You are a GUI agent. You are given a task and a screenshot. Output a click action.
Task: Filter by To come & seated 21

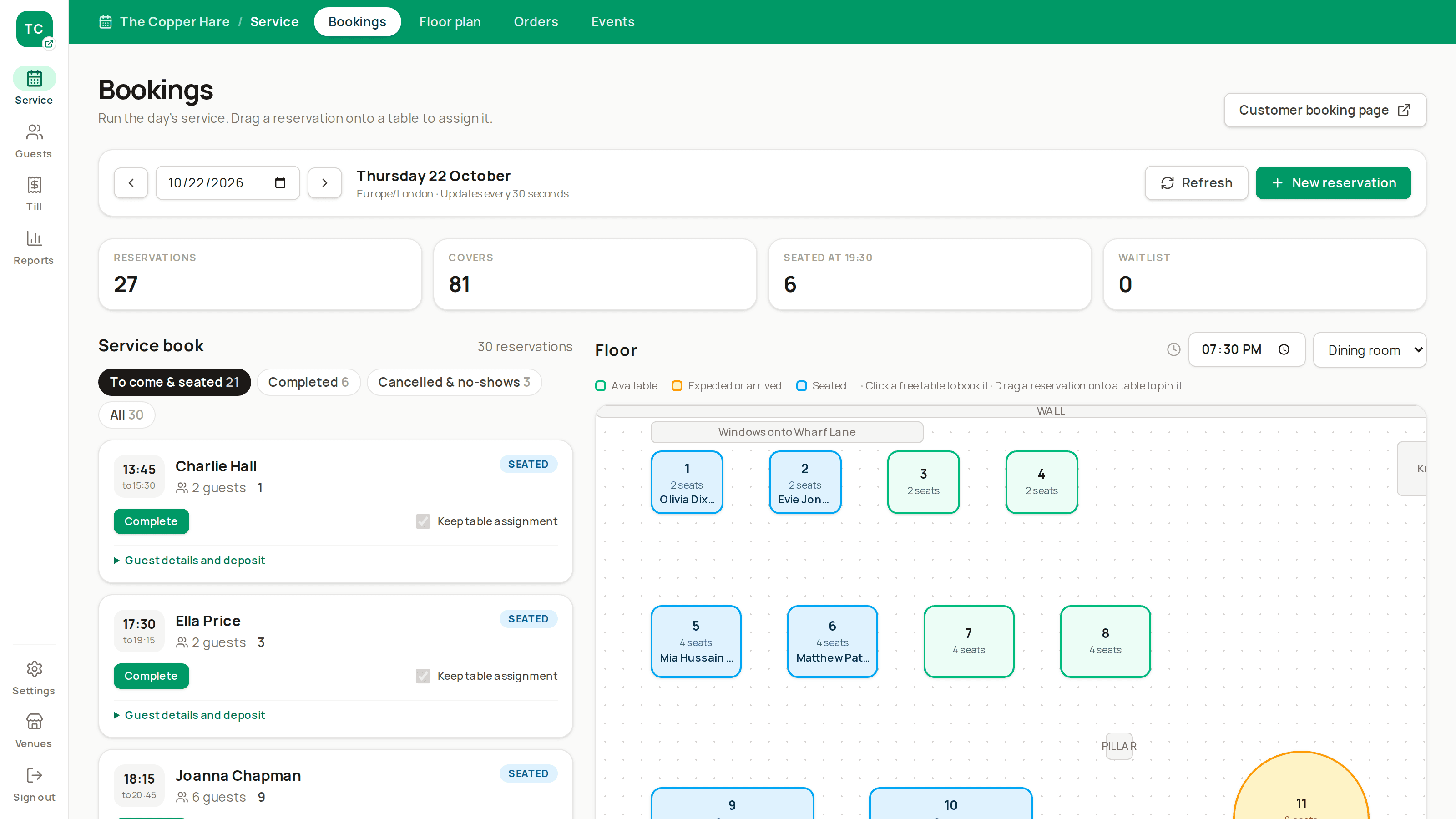coord(174,382)
